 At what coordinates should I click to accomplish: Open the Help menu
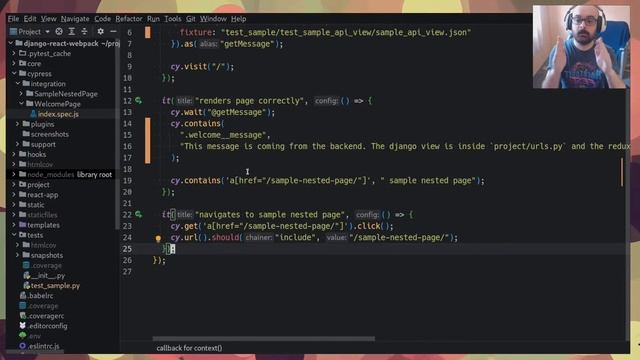click(x=238, y=19)
